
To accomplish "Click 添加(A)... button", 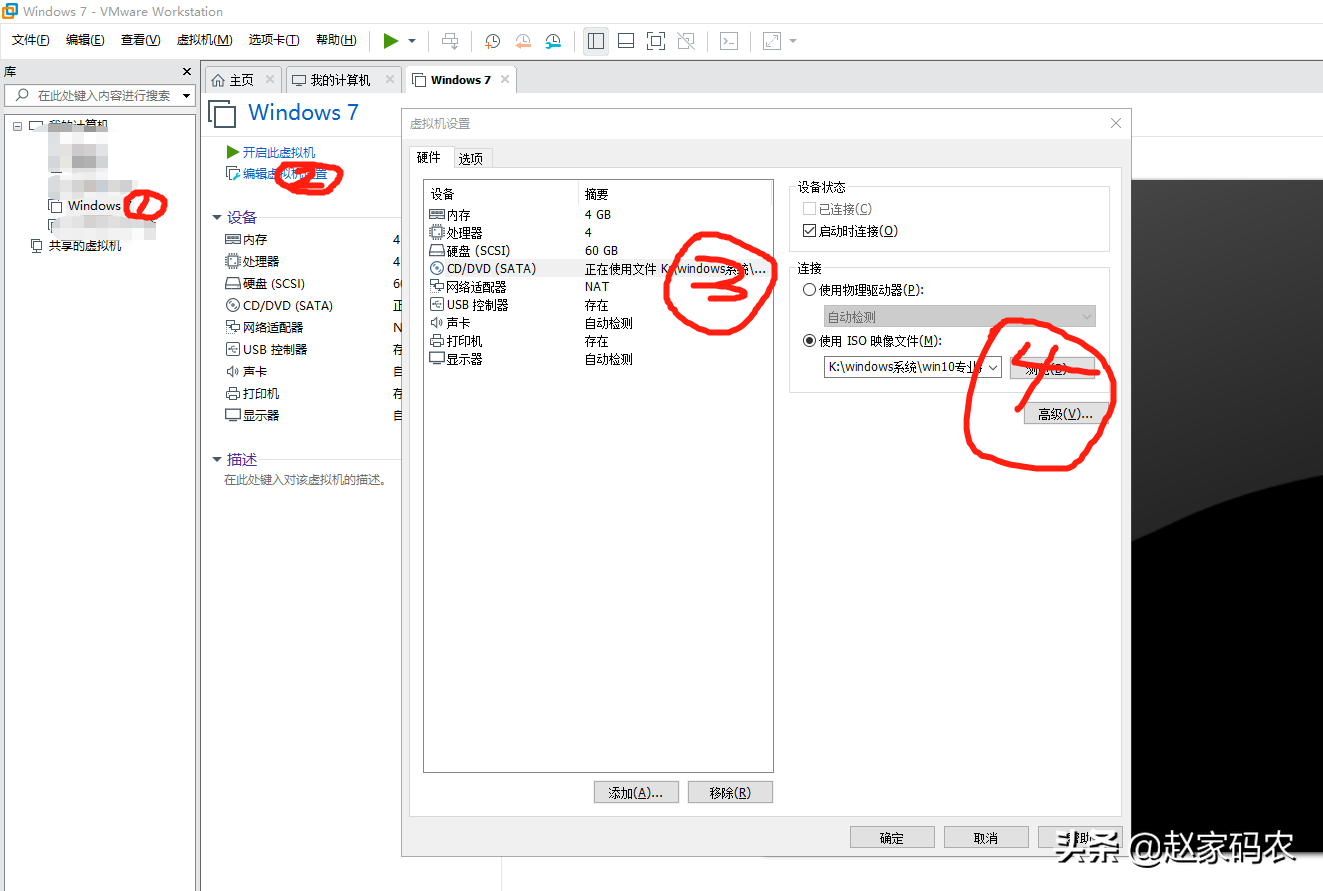I will pos(636,793).
